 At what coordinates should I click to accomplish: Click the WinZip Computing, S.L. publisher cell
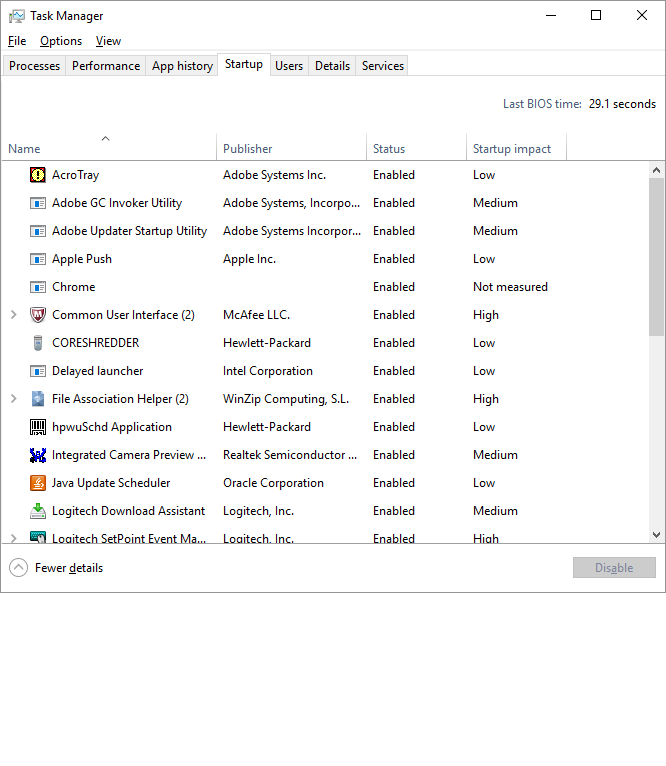[286, 399]
